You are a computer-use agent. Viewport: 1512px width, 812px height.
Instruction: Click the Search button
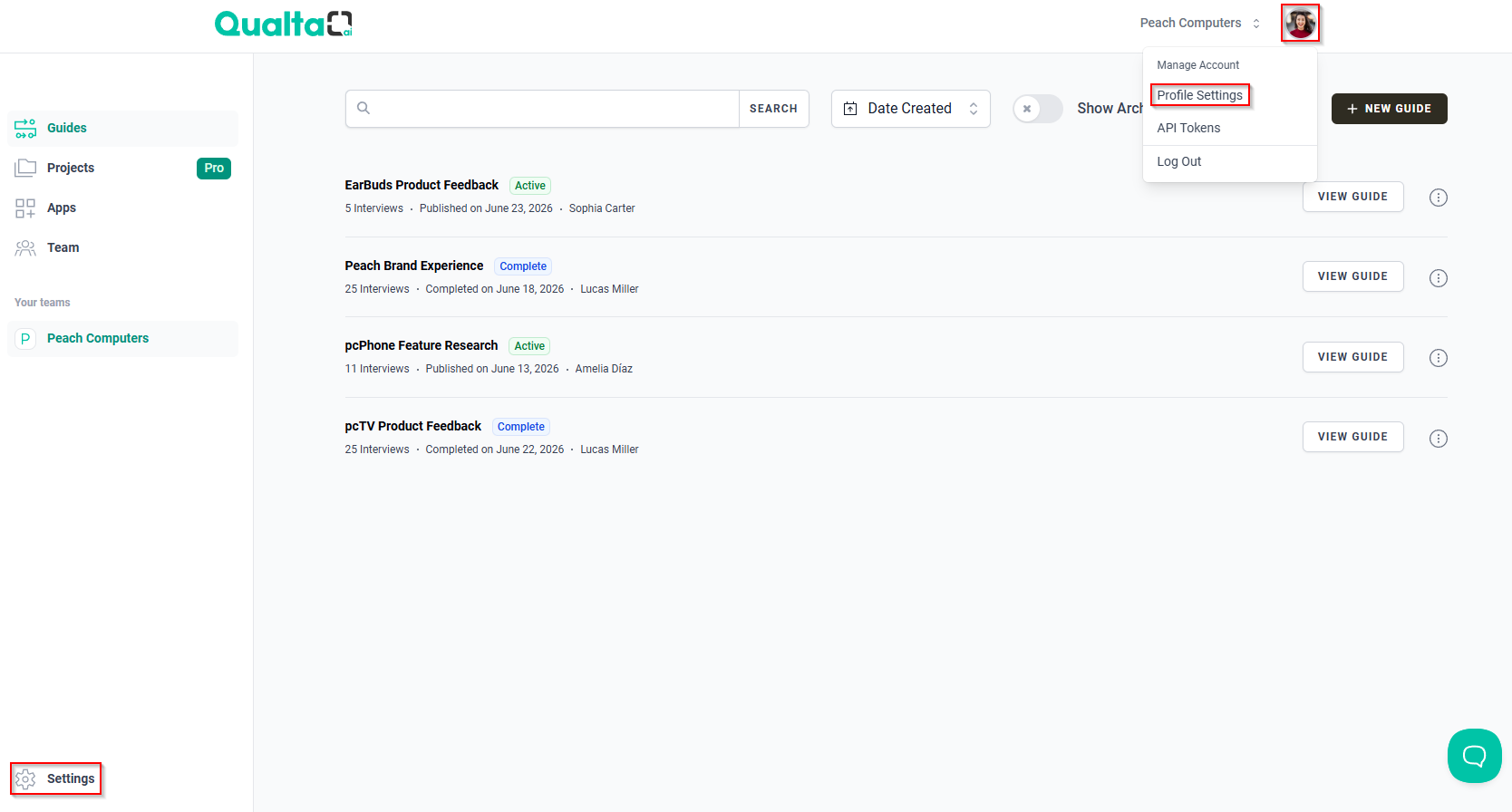coord(773,109)
